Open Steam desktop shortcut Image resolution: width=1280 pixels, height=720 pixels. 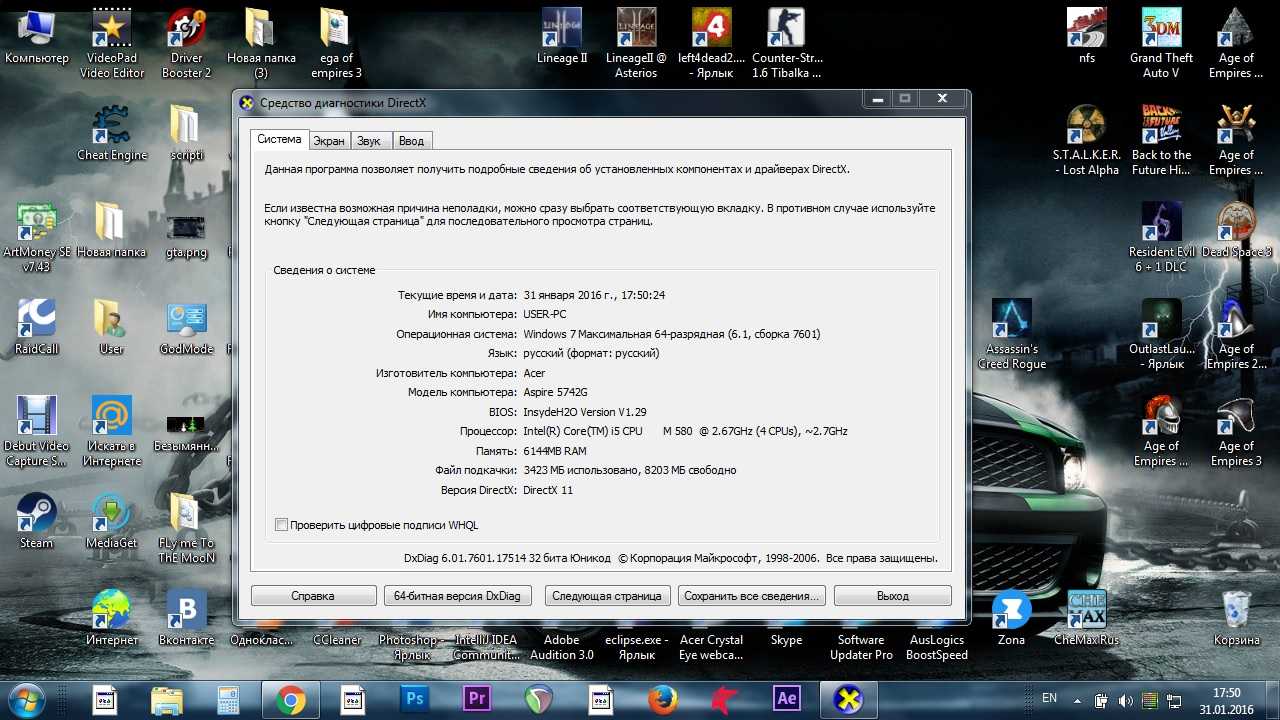click(x=37, y=521)
